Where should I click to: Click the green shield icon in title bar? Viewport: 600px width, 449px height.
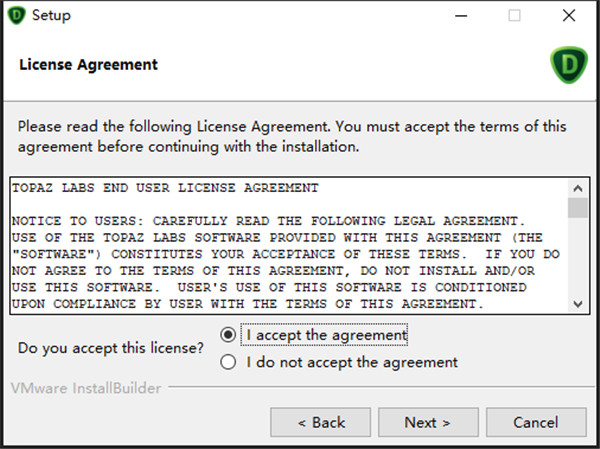pyautogui.click(x=16, y=16)
